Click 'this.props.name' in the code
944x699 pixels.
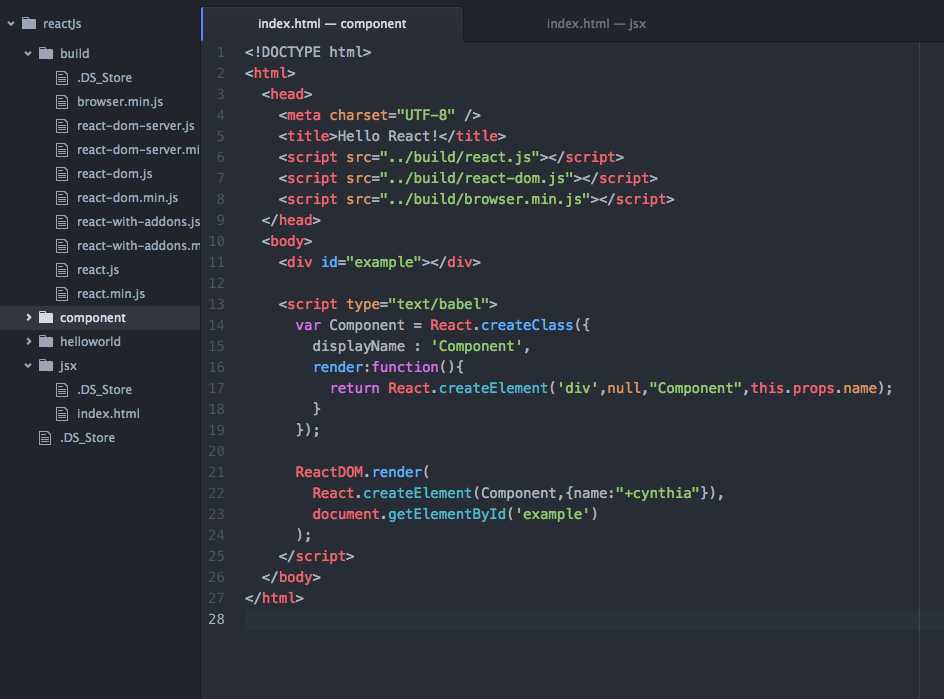click(813, 388)
